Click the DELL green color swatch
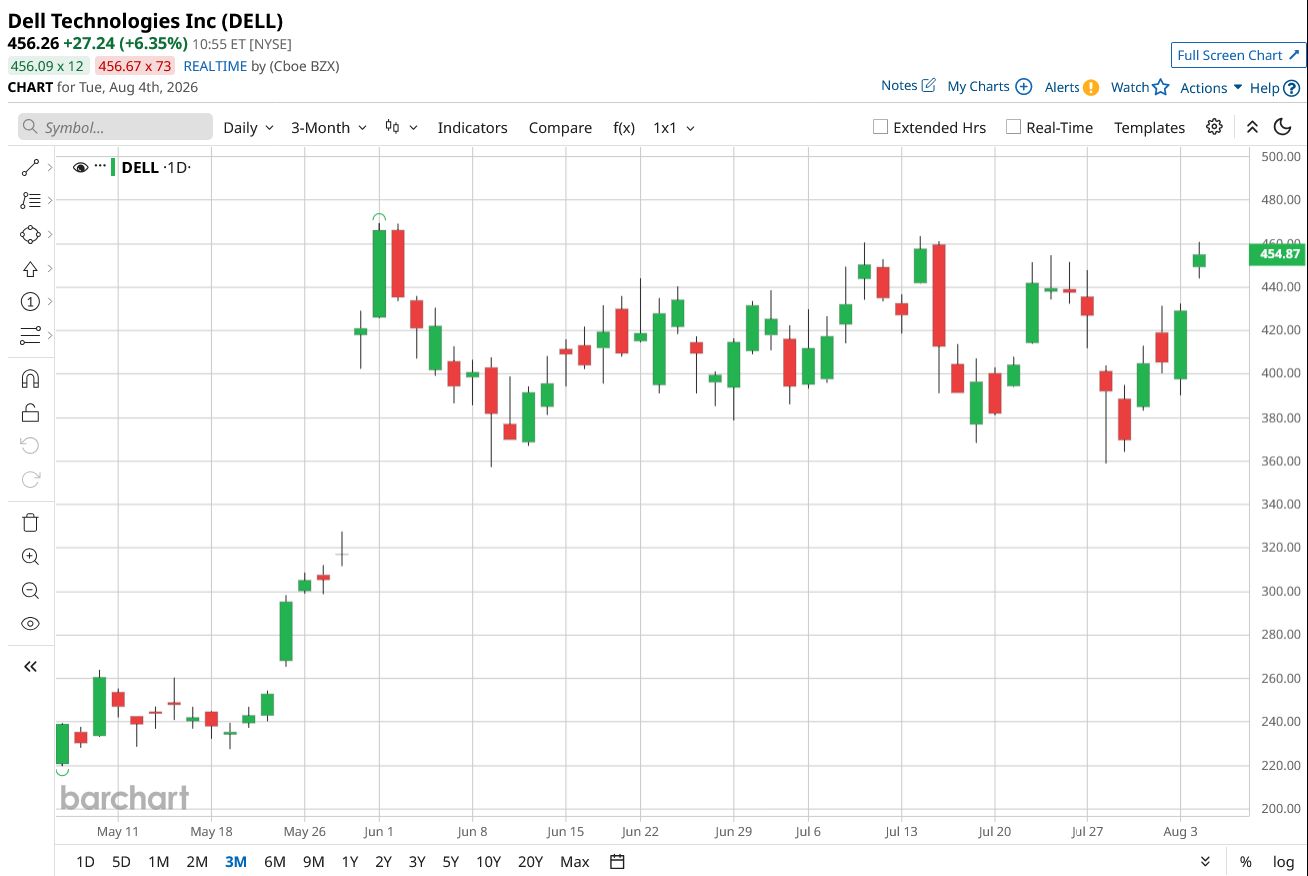This screenshot has width=1308, height=876. pyautogui.click(x=113, y=167)
